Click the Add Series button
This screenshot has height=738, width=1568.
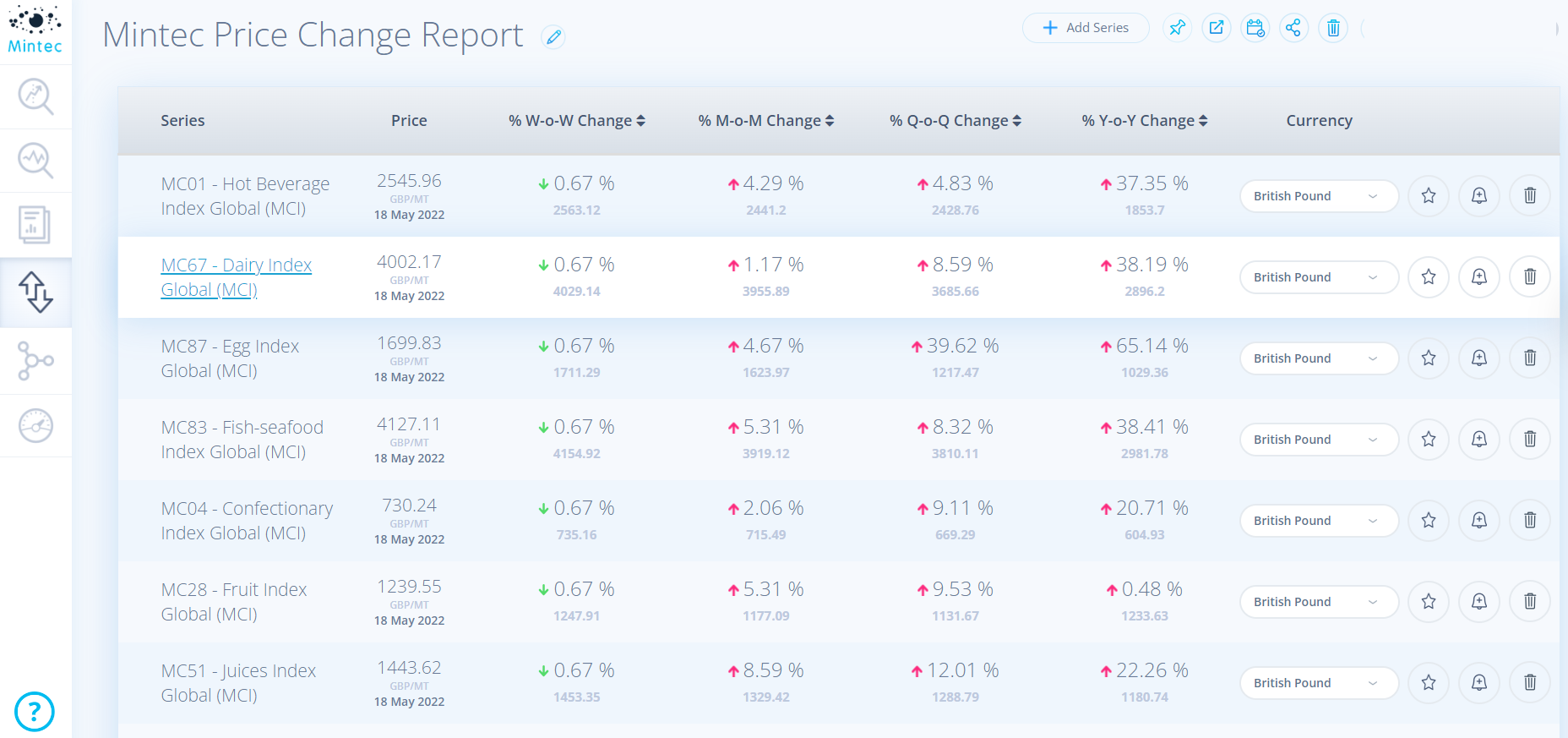1086,28
